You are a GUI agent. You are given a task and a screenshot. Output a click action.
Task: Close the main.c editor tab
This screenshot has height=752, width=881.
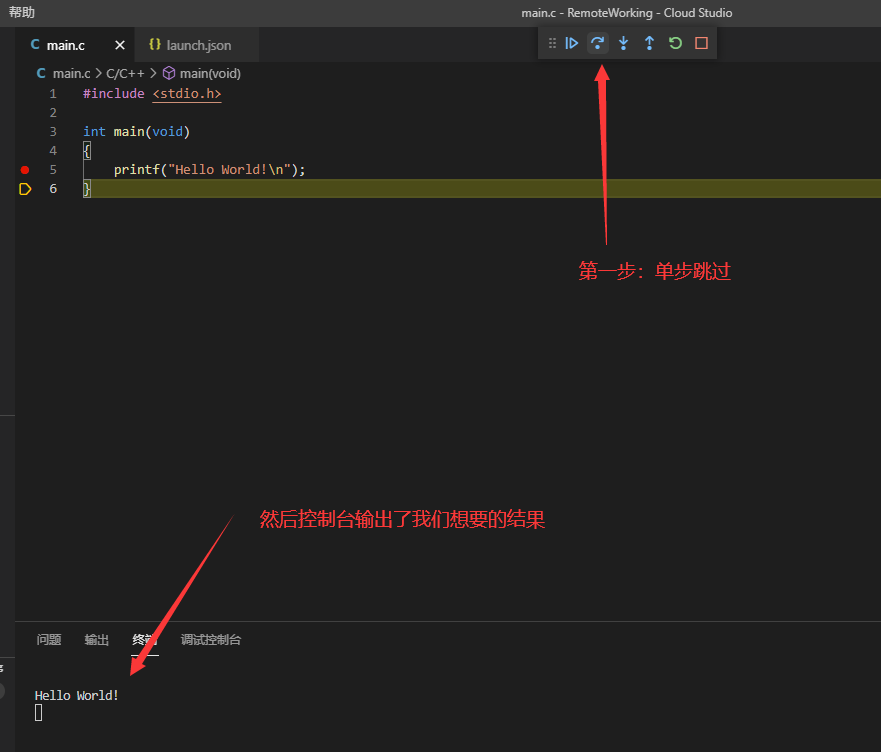[x=120, y=45]
